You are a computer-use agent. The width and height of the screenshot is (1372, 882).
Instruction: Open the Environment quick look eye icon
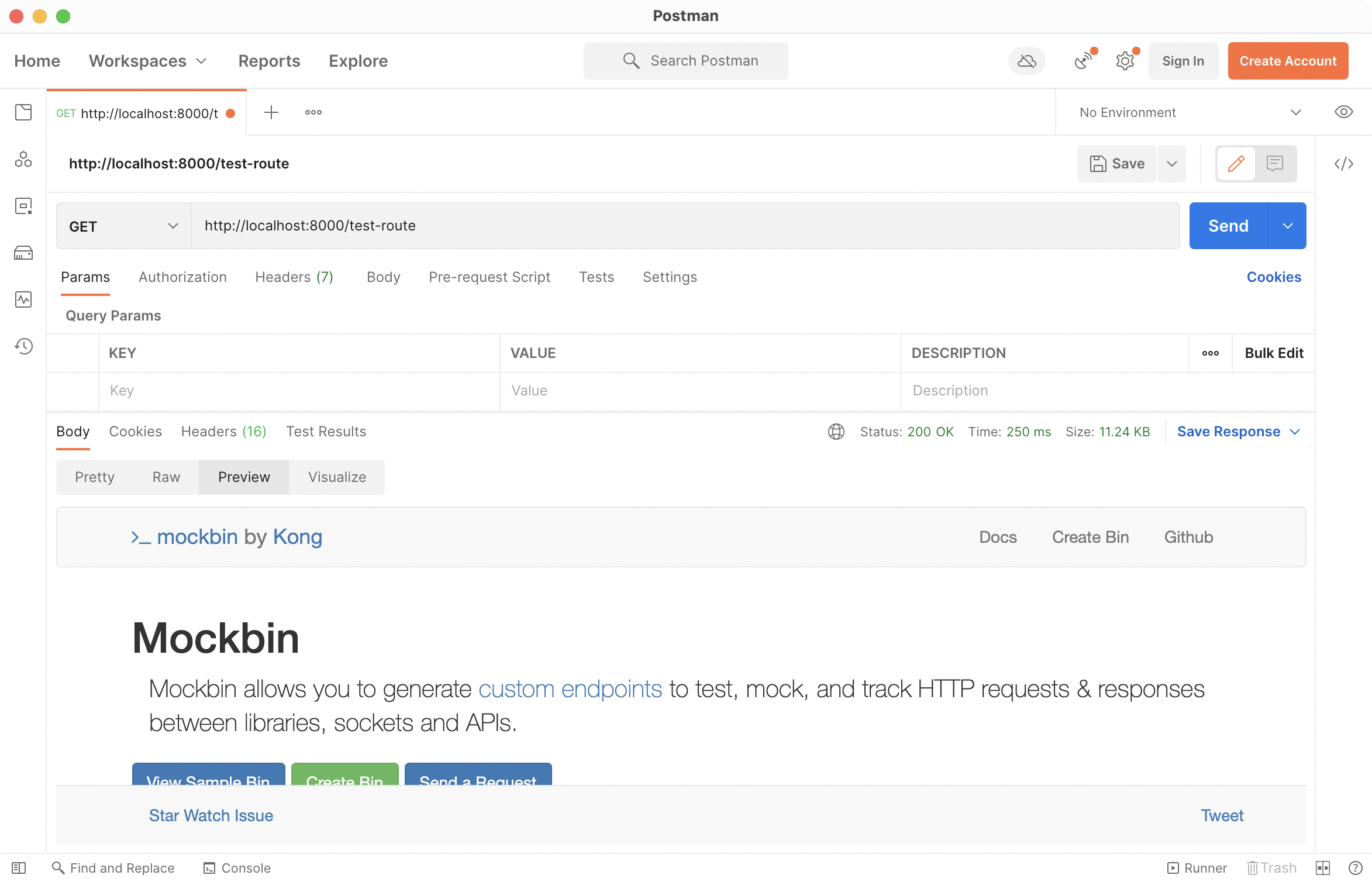[x=1343, y=112]
